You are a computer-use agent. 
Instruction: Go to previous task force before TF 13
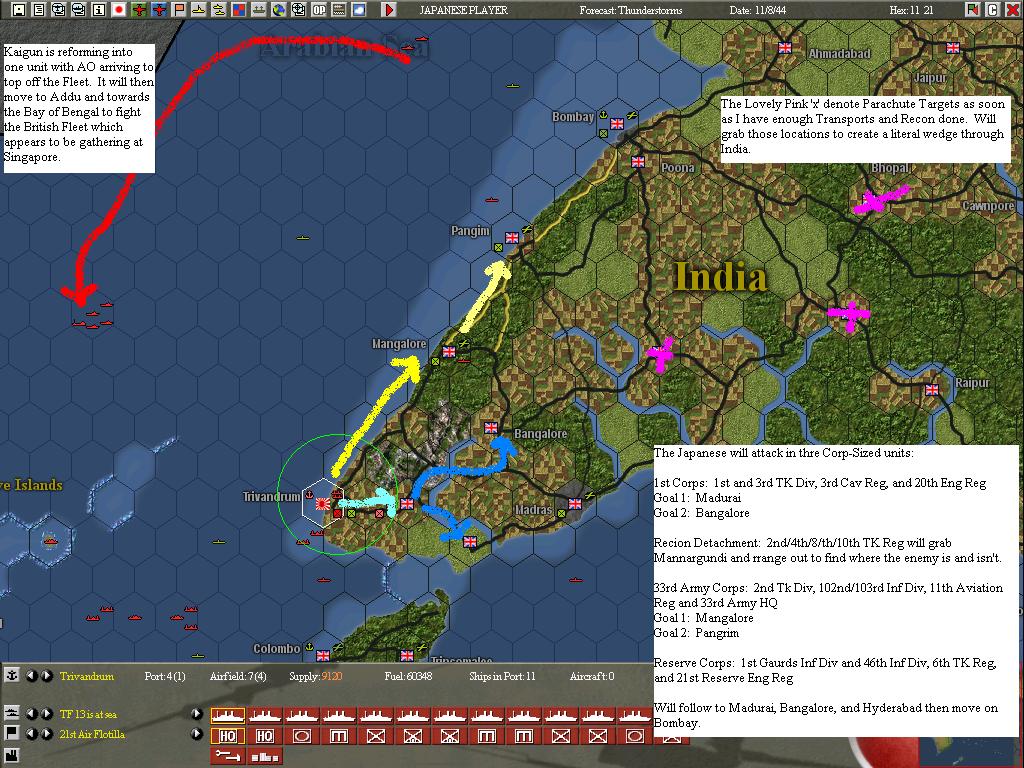pos(31,714)
